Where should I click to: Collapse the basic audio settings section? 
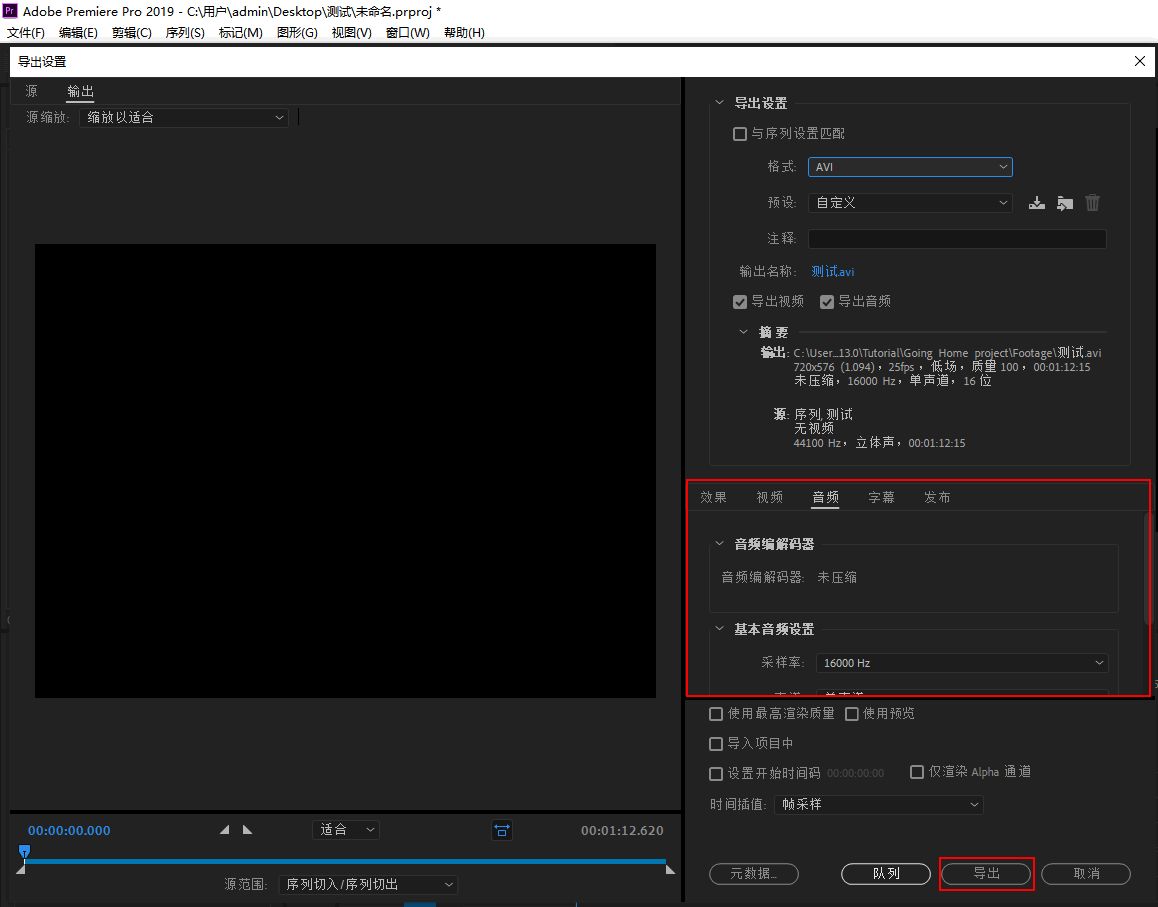coord(719,629)
